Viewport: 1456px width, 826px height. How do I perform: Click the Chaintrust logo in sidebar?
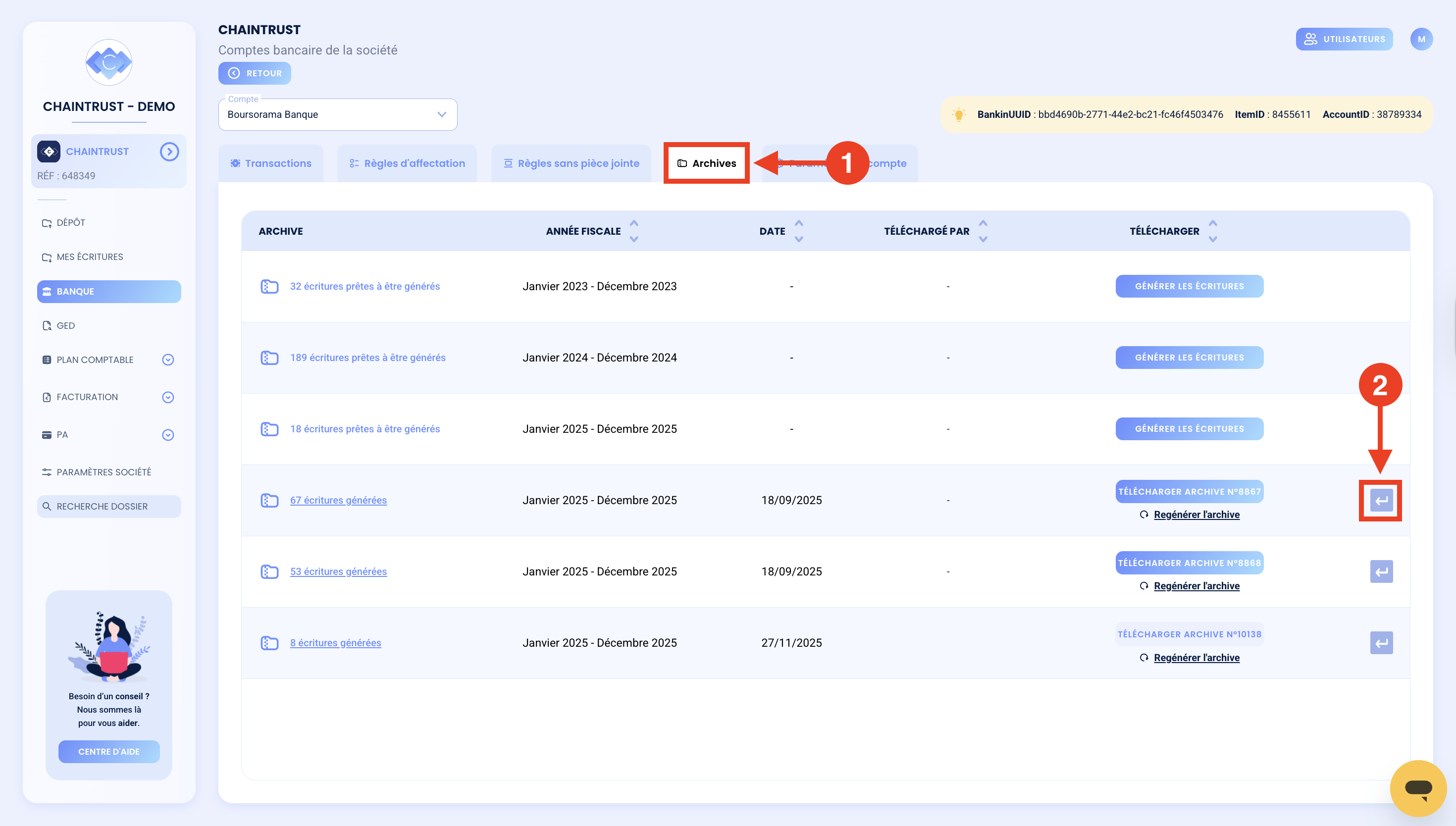point(109,62)
